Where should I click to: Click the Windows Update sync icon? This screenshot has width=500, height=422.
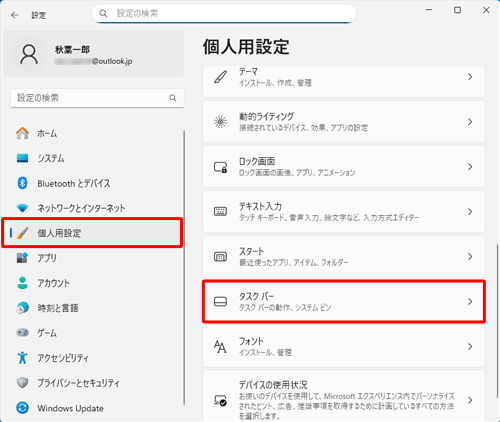[x=22, y=408]
